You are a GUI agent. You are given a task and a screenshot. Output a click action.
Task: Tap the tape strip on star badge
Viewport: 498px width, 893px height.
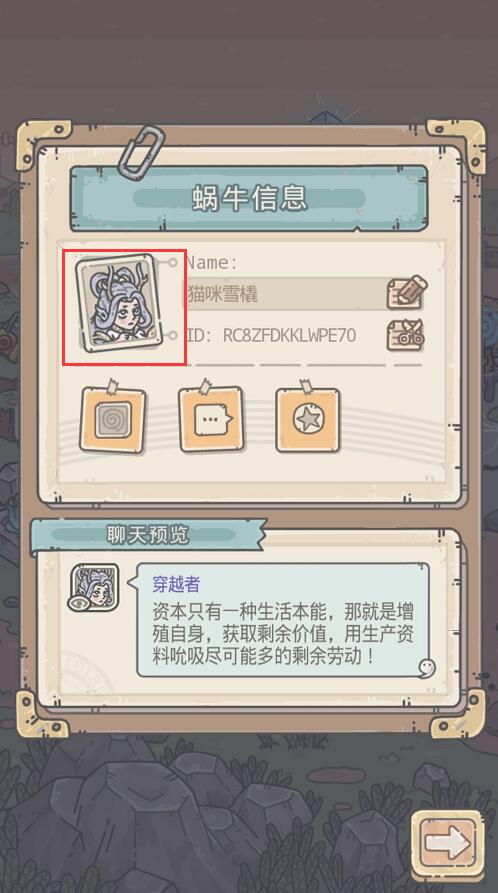point(307,387)
